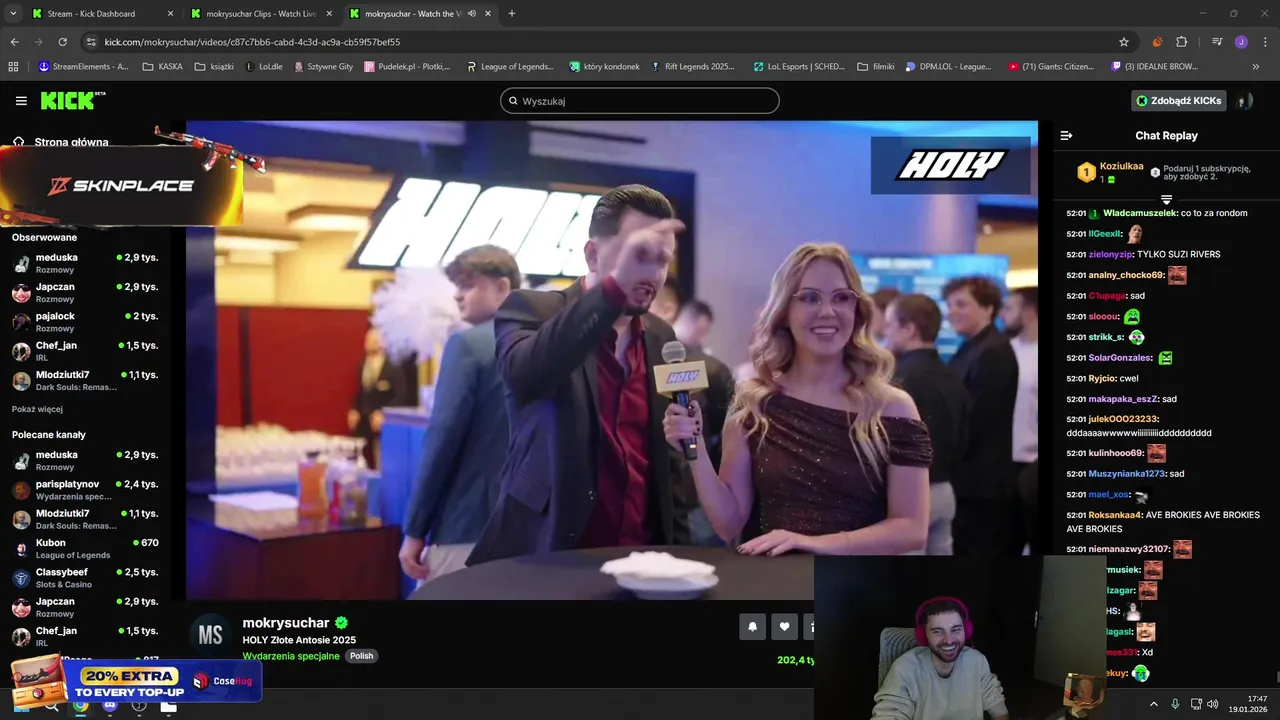Click the browser forward arrow

point(38,42)
